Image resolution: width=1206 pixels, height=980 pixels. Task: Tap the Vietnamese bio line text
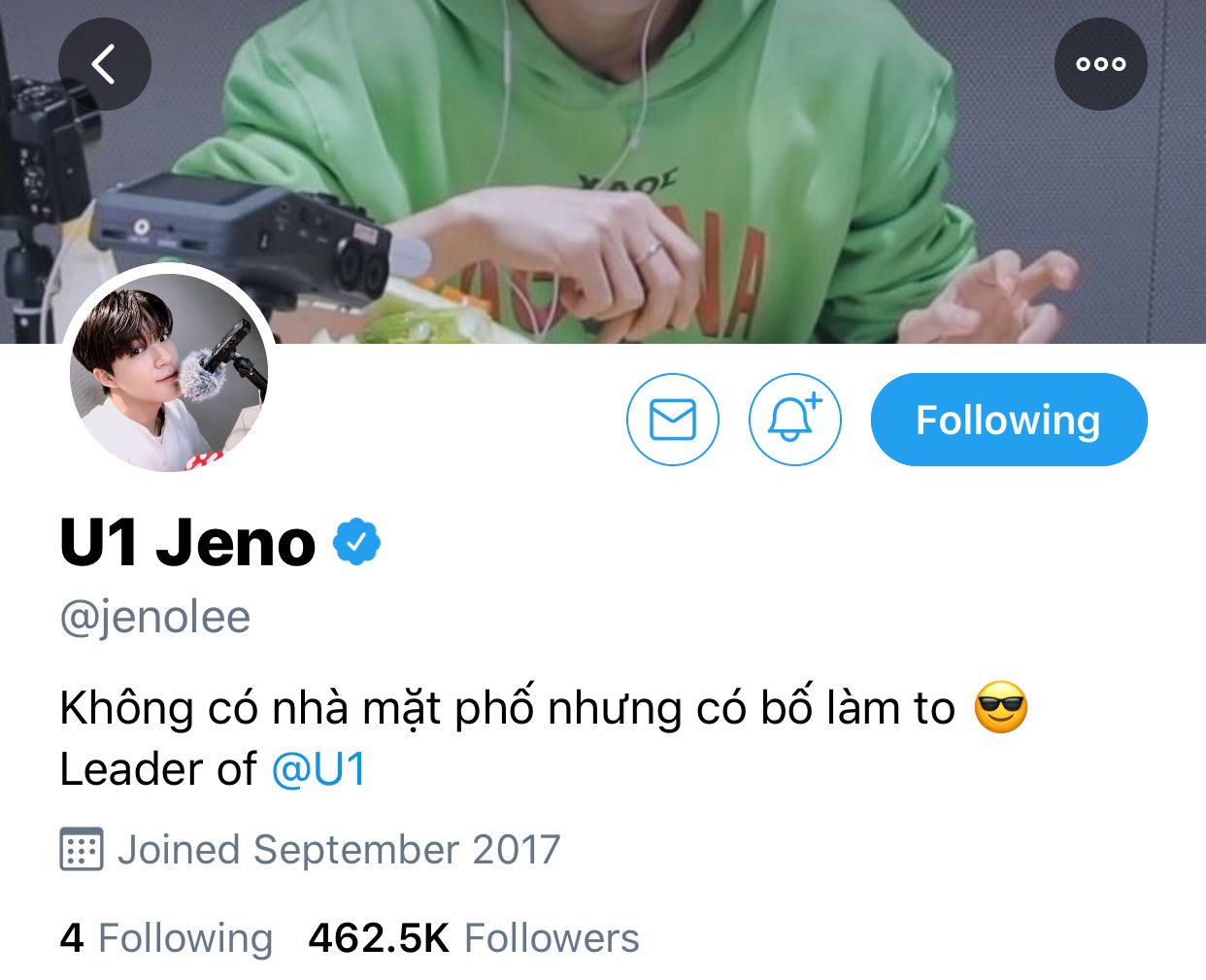(508, 708)
